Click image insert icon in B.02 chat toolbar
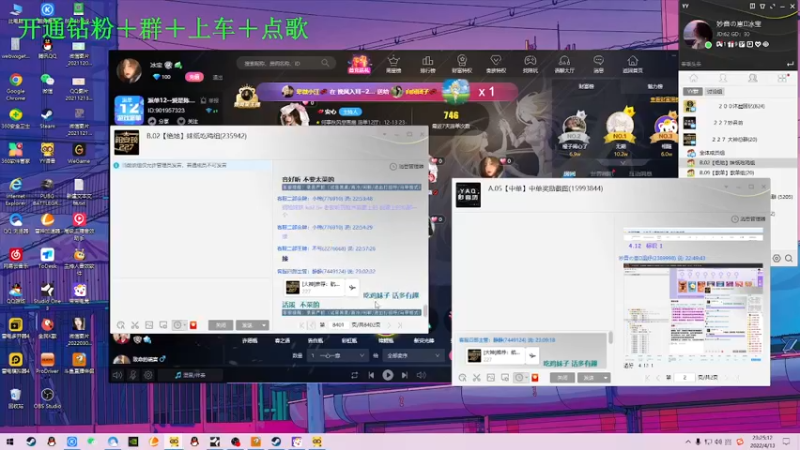The image size is (800, 450). tap(149, 325)
